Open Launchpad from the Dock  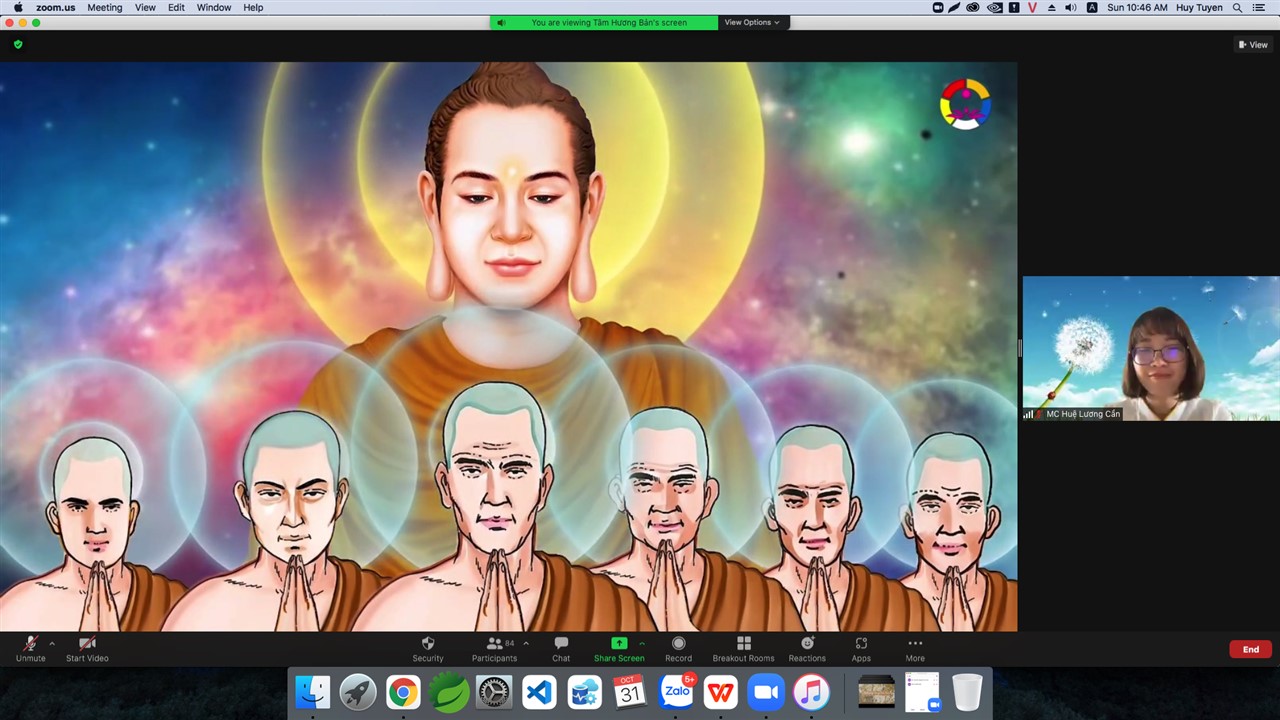pyautogui.click(x=358, y=692)
